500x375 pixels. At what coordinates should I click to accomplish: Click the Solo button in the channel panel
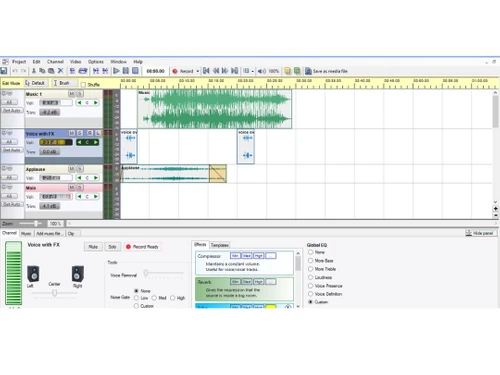click(112, 247)
